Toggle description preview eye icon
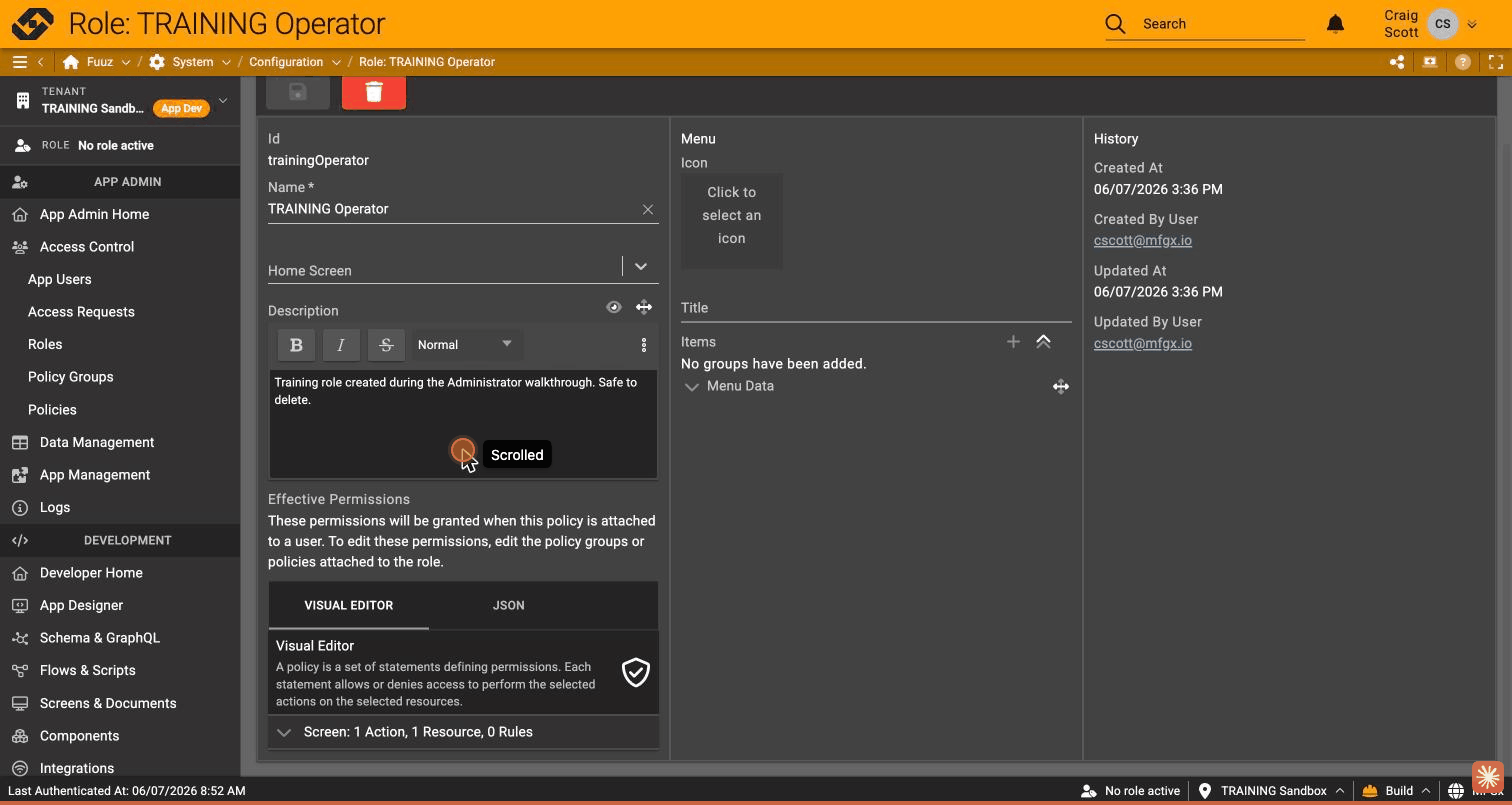 point(614,307)
